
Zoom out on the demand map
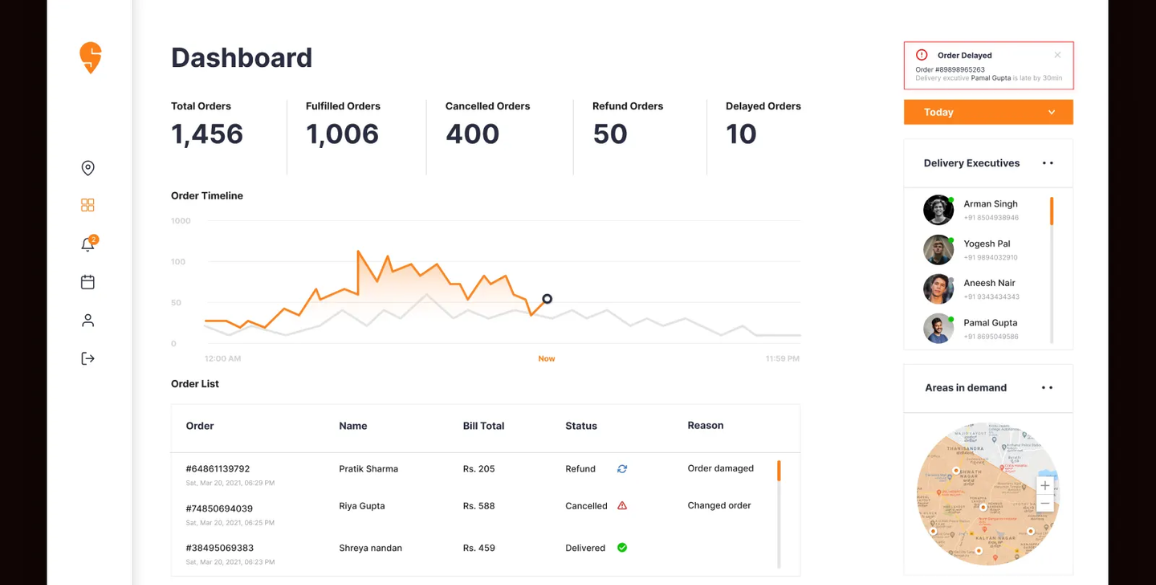[1045, 503]
